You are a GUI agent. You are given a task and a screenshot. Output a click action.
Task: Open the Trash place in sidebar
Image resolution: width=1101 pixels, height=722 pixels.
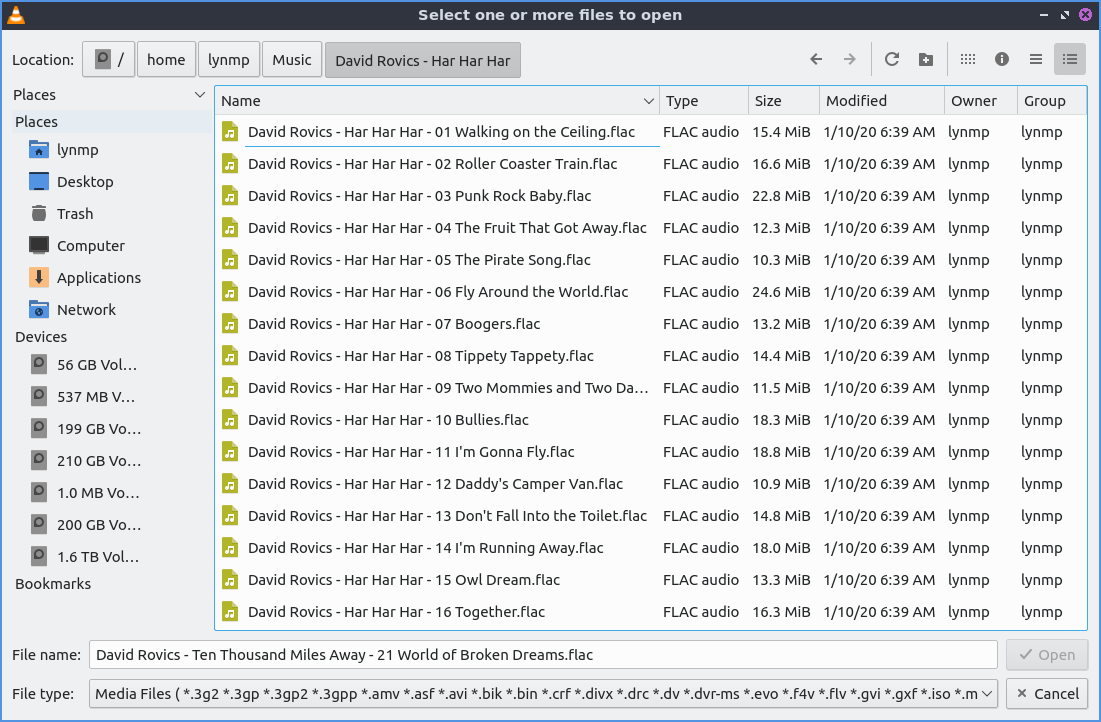click(x=75, y=214)
